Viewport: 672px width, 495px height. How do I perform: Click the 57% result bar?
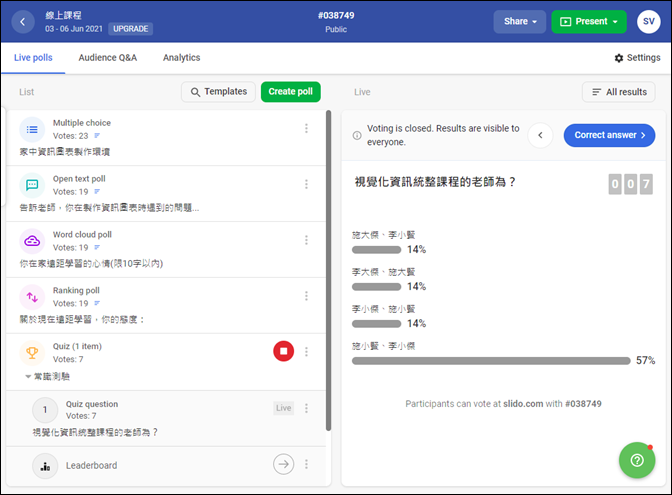click(x=491, y=361)
